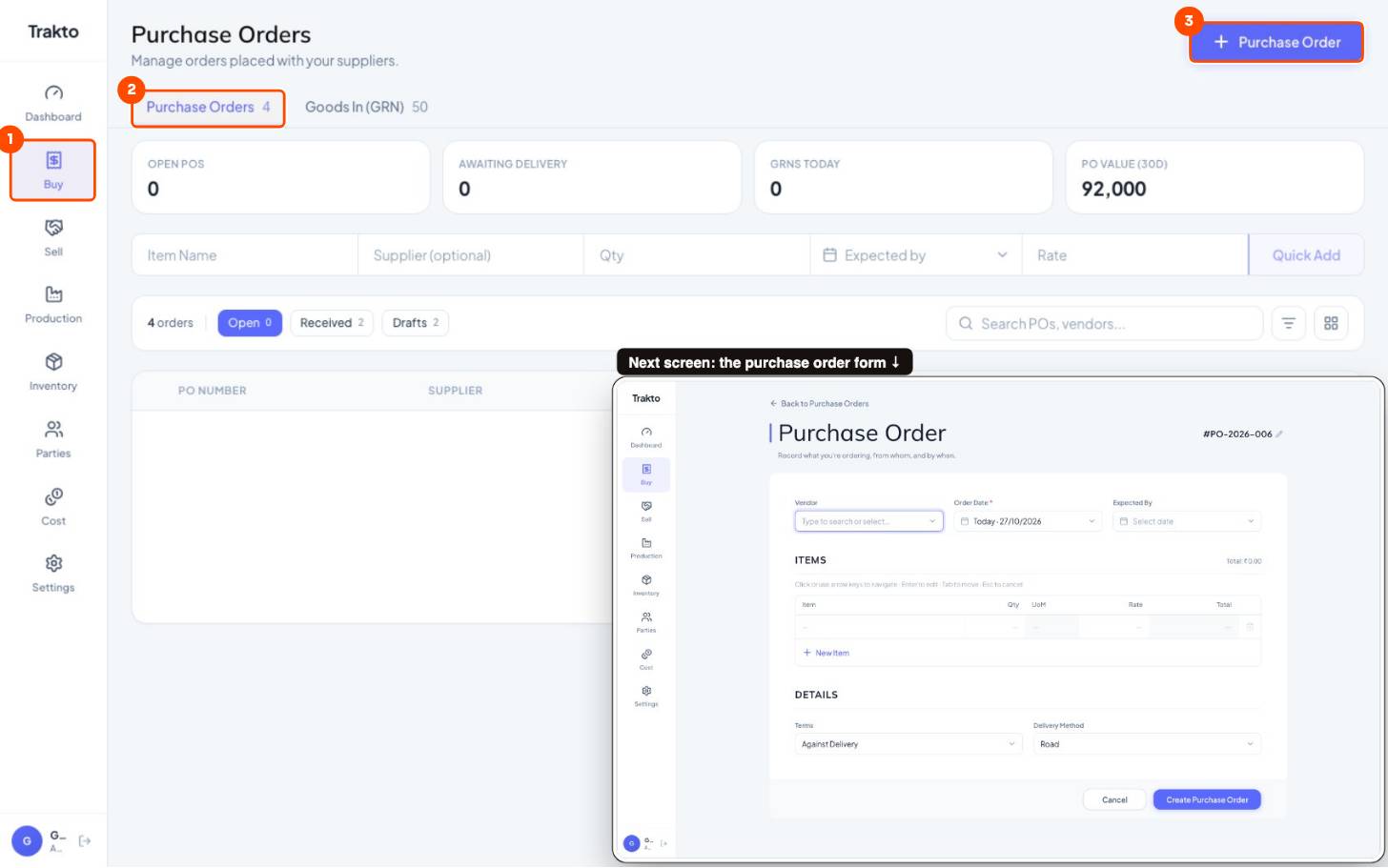1388x868 pixels.
Task: Click the Production icon in the form preview sidebar
Action: [x=646, y=543]
